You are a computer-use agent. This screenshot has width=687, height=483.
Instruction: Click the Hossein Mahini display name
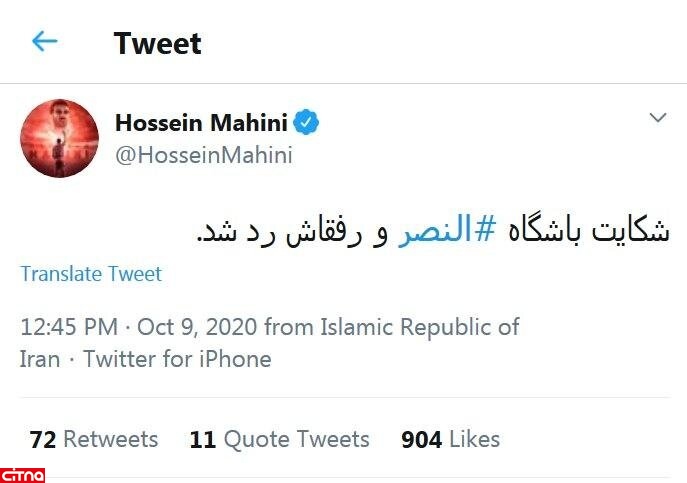coord(201,123)
